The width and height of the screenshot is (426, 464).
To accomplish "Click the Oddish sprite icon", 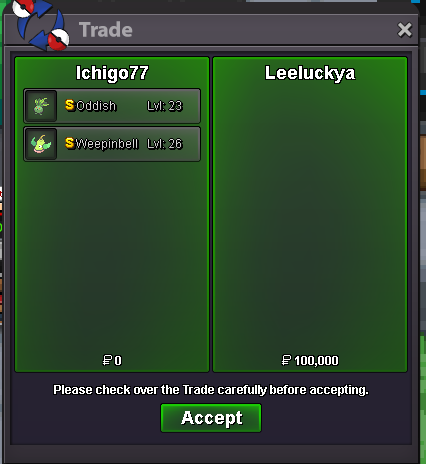I will 41,106.
